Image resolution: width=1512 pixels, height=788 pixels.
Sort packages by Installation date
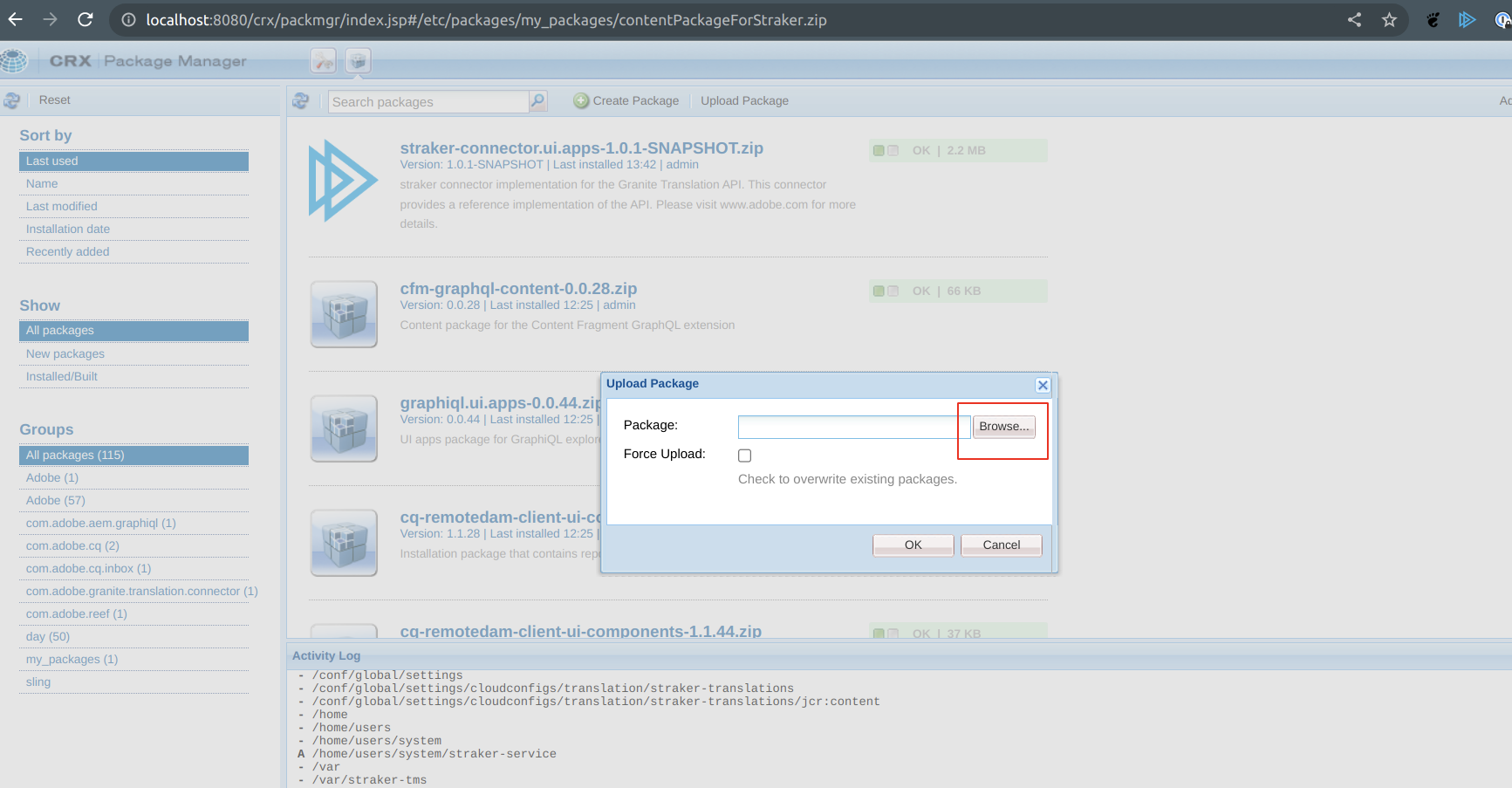[133, 230]
